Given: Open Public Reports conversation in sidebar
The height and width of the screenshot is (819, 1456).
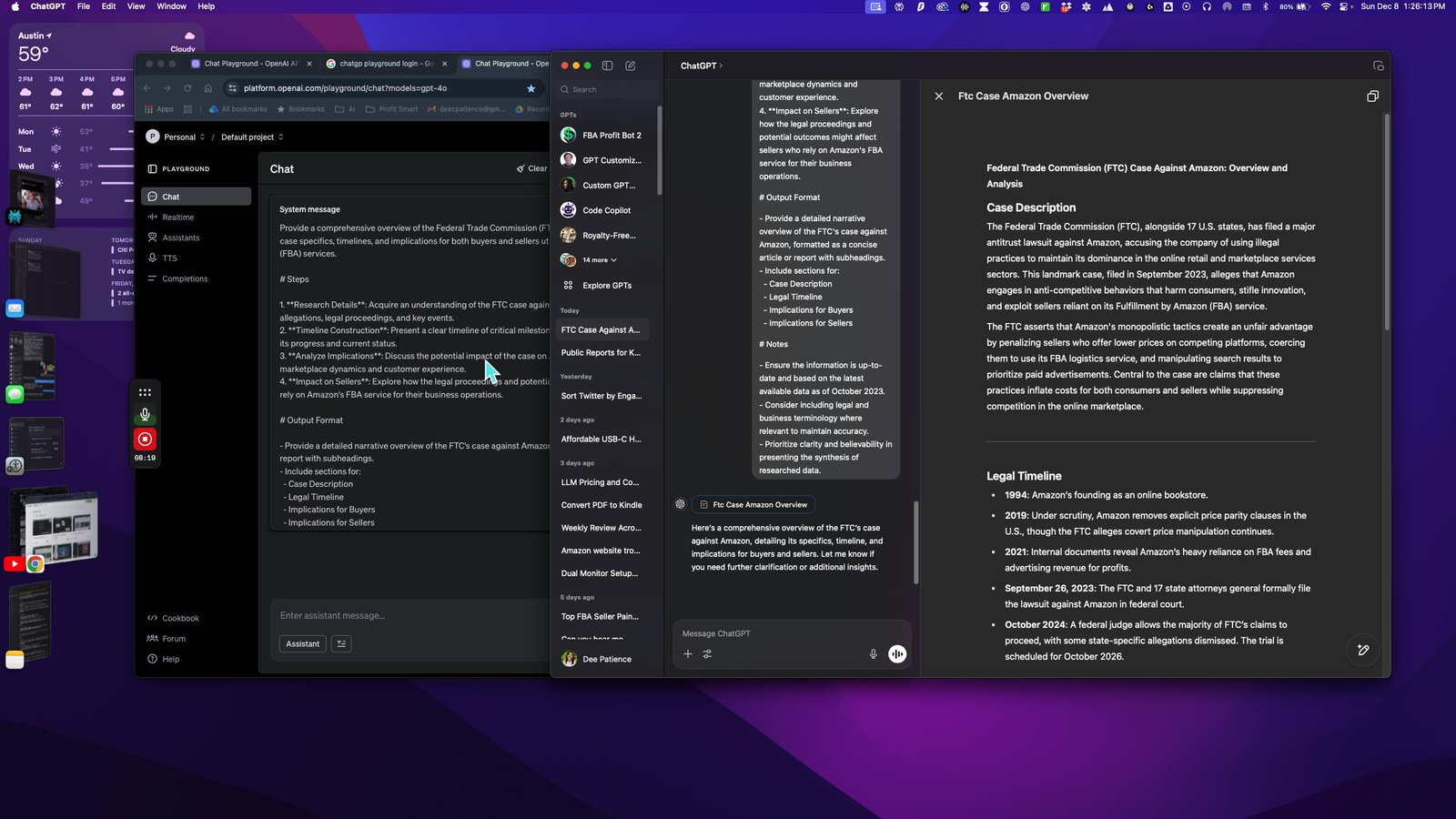Looking at the screenshot, I should click(602, 352).
